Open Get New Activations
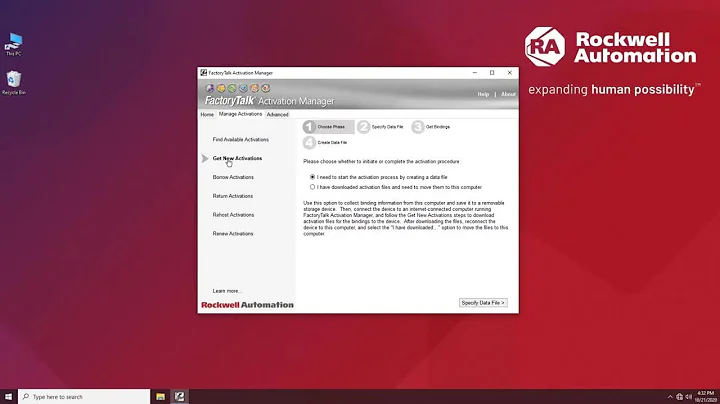Screen dimensions: 720x404 [237, 158]
